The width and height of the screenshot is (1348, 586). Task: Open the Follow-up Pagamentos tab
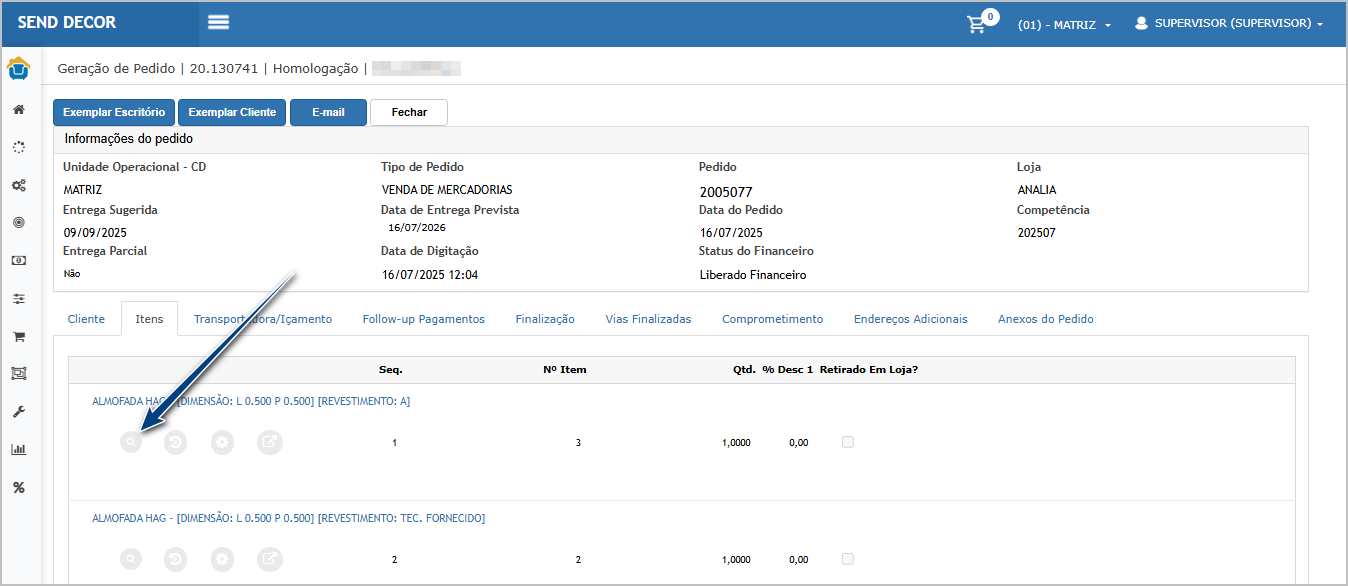423,319
